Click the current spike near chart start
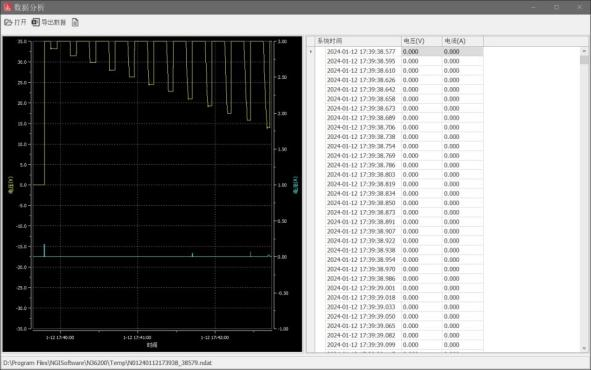The height and width of the screenshot is (370, 591). (44, 250)
